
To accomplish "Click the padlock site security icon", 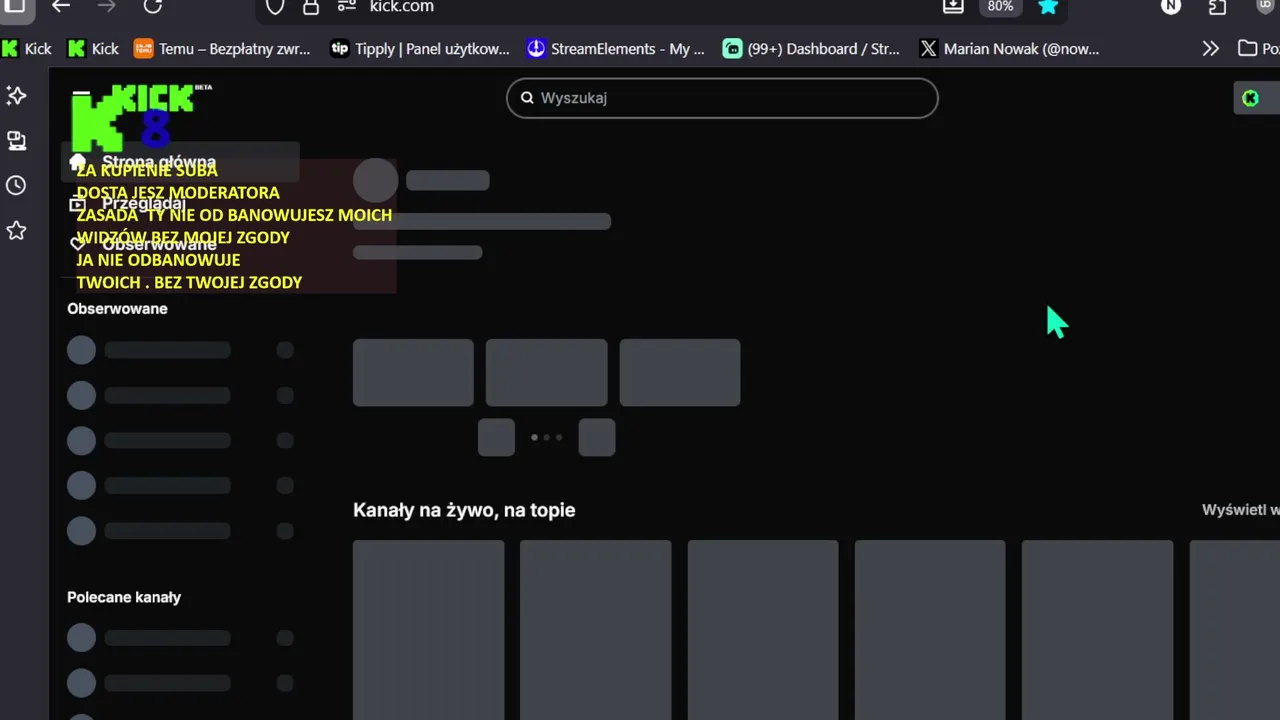I will click(x=311, y=7).
